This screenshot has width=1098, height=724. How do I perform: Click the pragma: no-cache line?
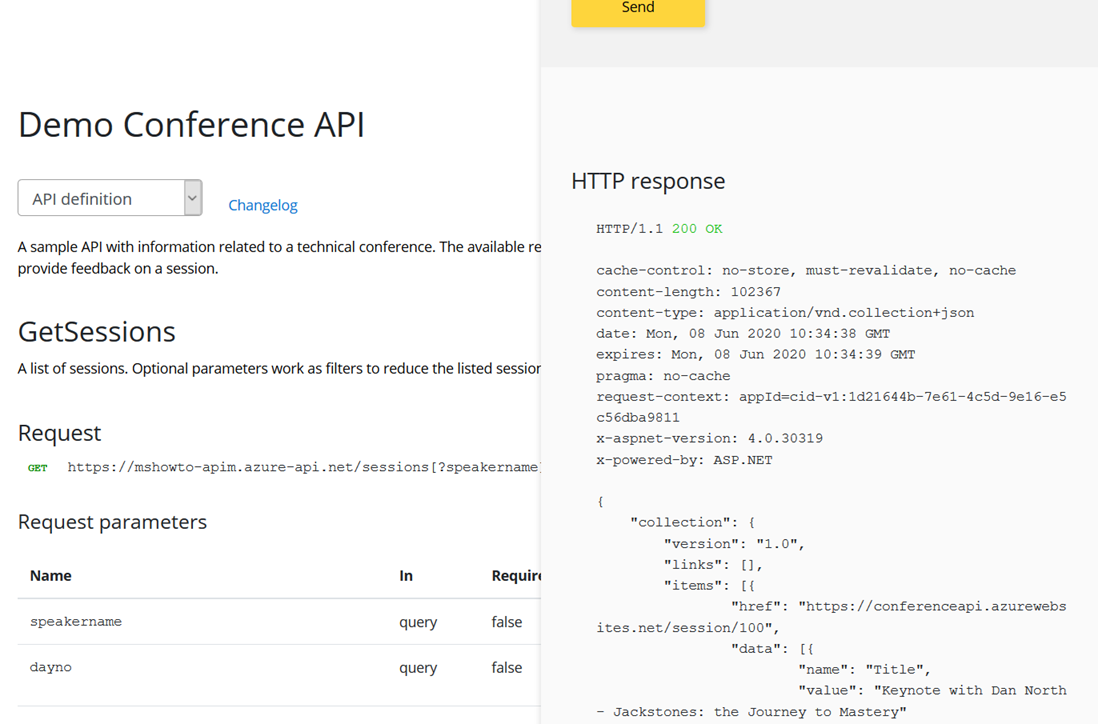pos(663,376)
